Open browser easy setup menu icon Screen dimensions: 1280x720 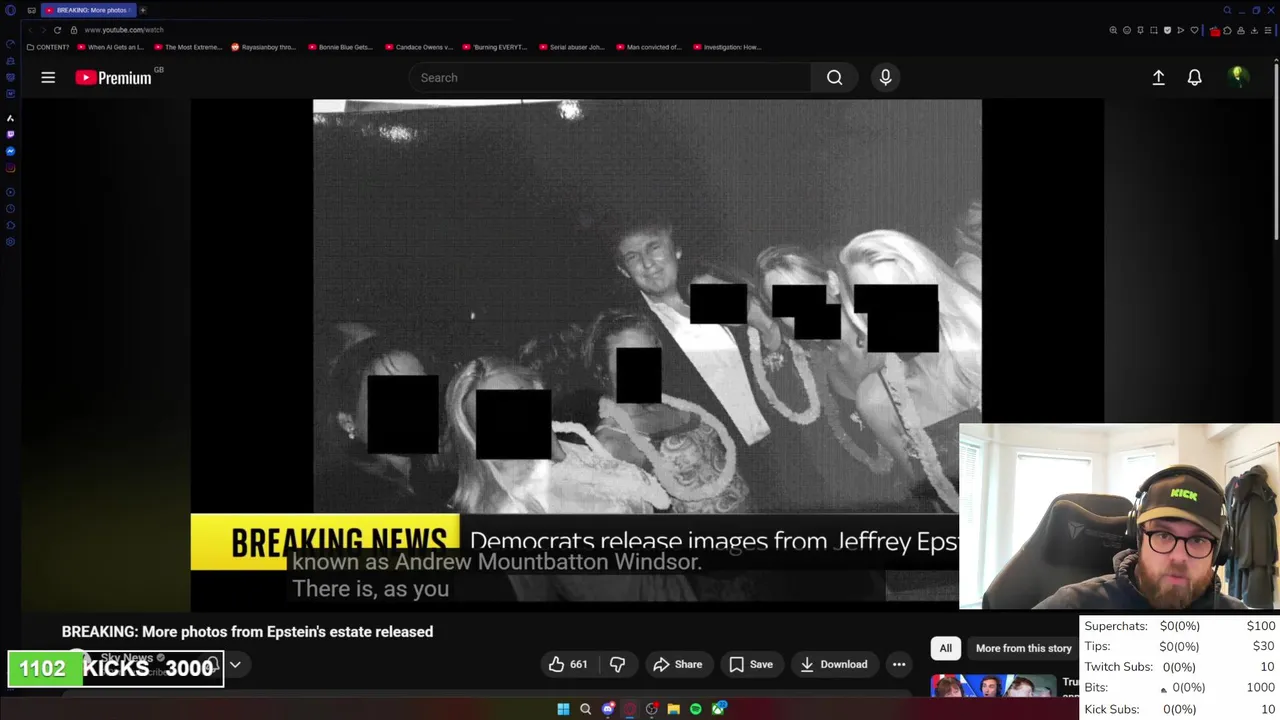1268,30
